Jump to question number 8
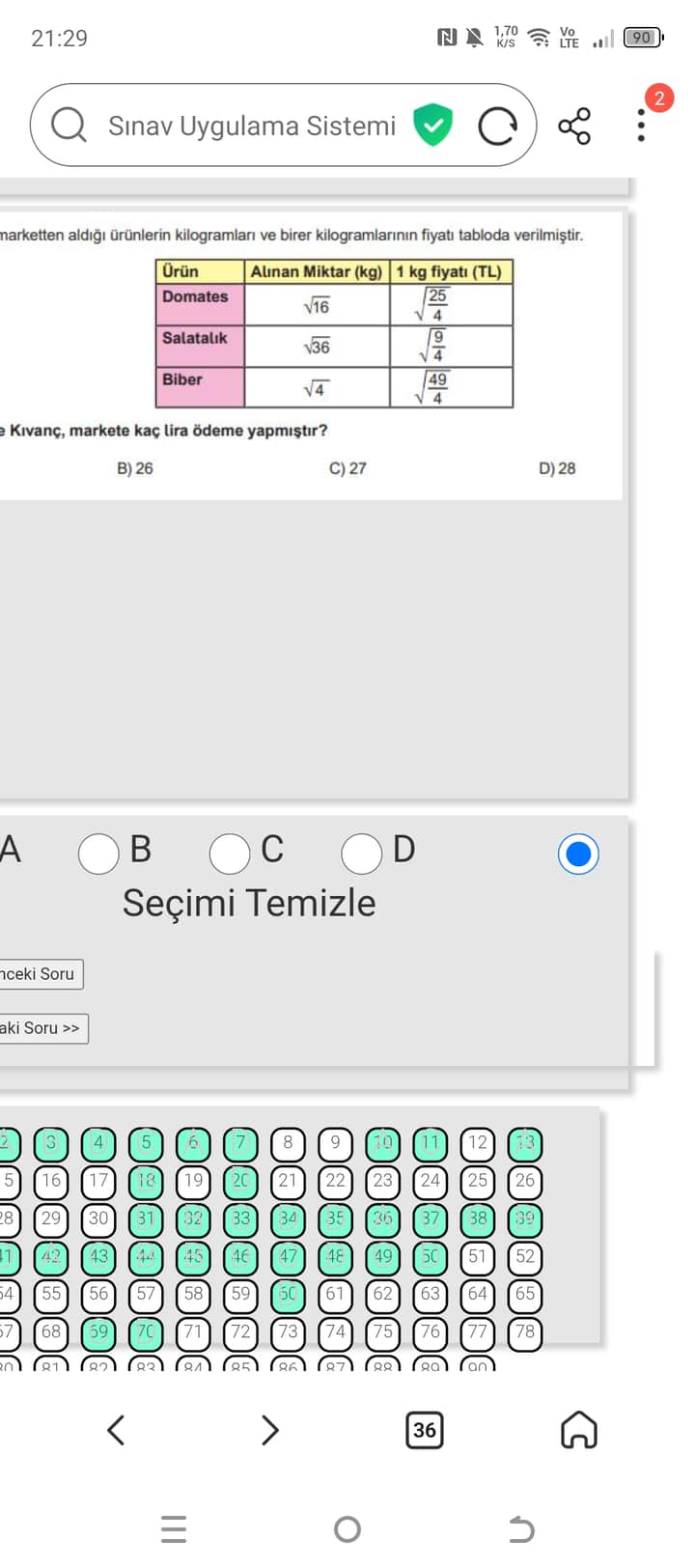 pos(288,1143)
